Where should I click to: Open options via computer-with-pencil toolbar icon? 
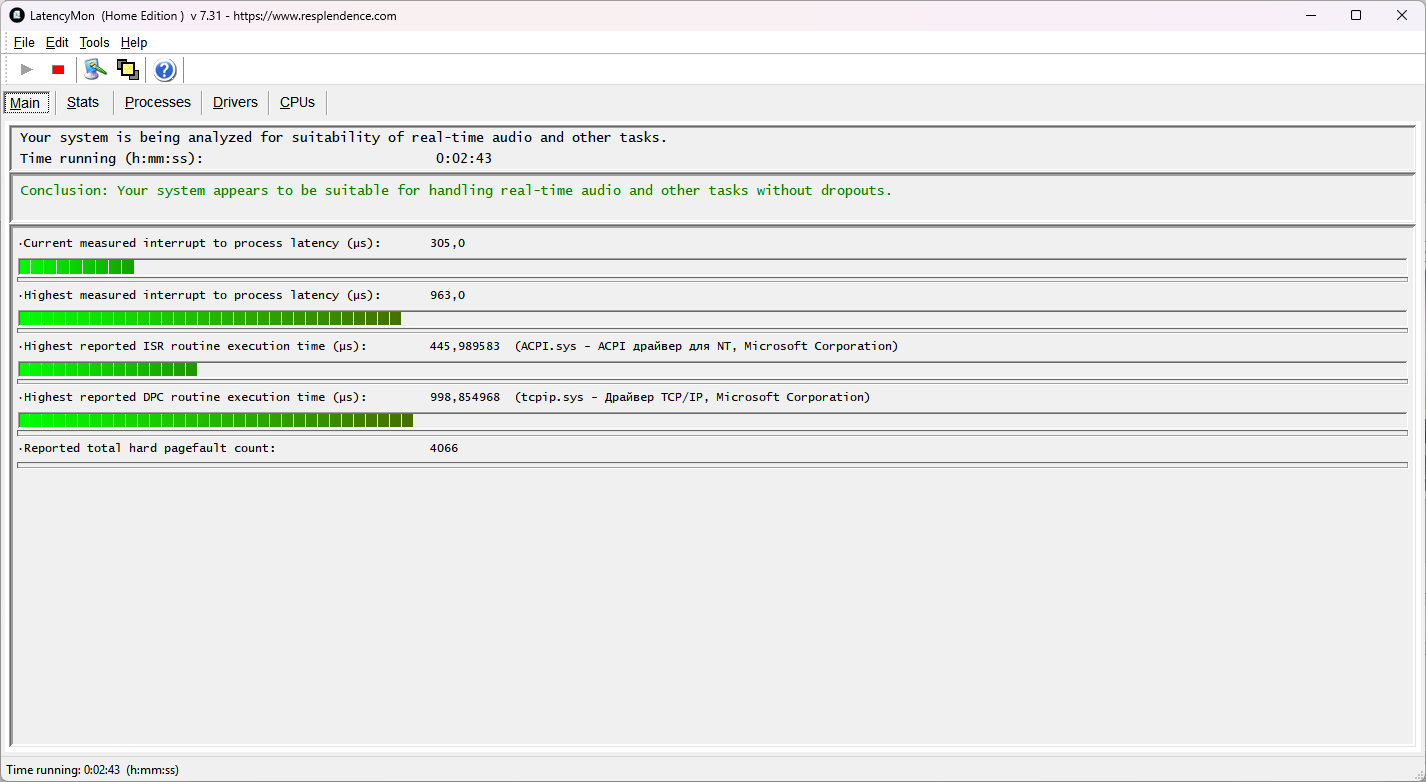tap(95, 70)
